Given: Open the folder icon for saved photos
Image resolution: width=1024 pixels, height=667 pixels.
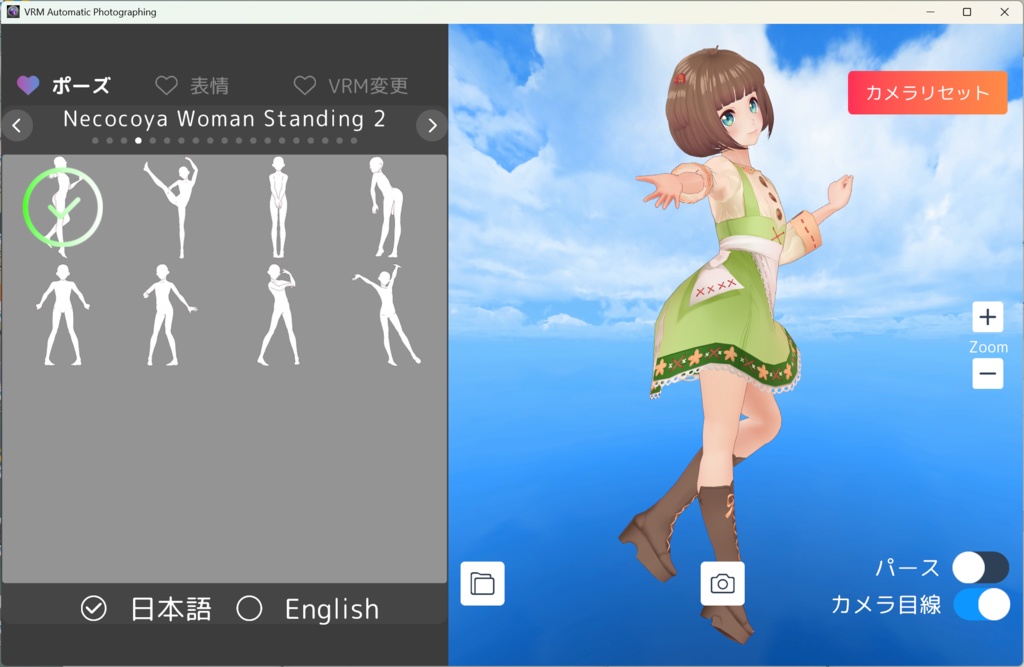Looking at the screenshot, I should pyautogui.click(x=482, y=584).
